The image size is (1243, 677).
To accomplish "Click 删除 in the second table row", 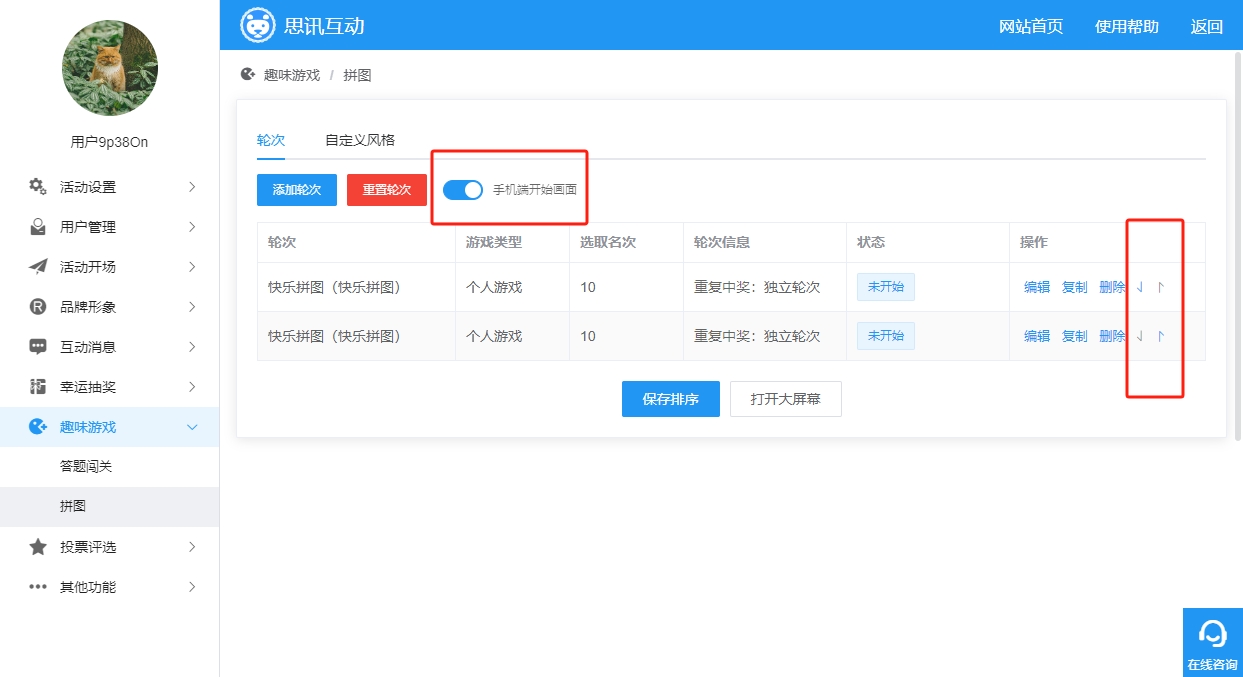I will coord(1112,336).
